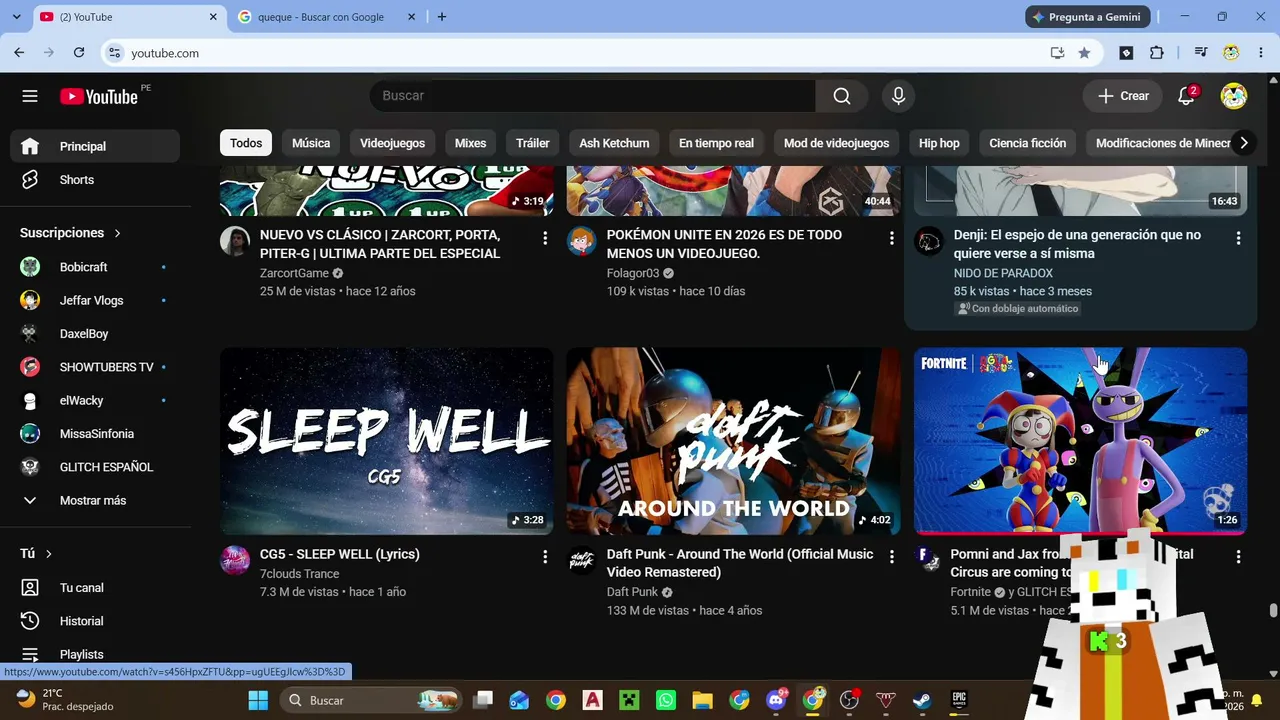Expand subscriptions with Mostrar más
The height and width of the screenshot is (720, 1280).
point(95,501)
